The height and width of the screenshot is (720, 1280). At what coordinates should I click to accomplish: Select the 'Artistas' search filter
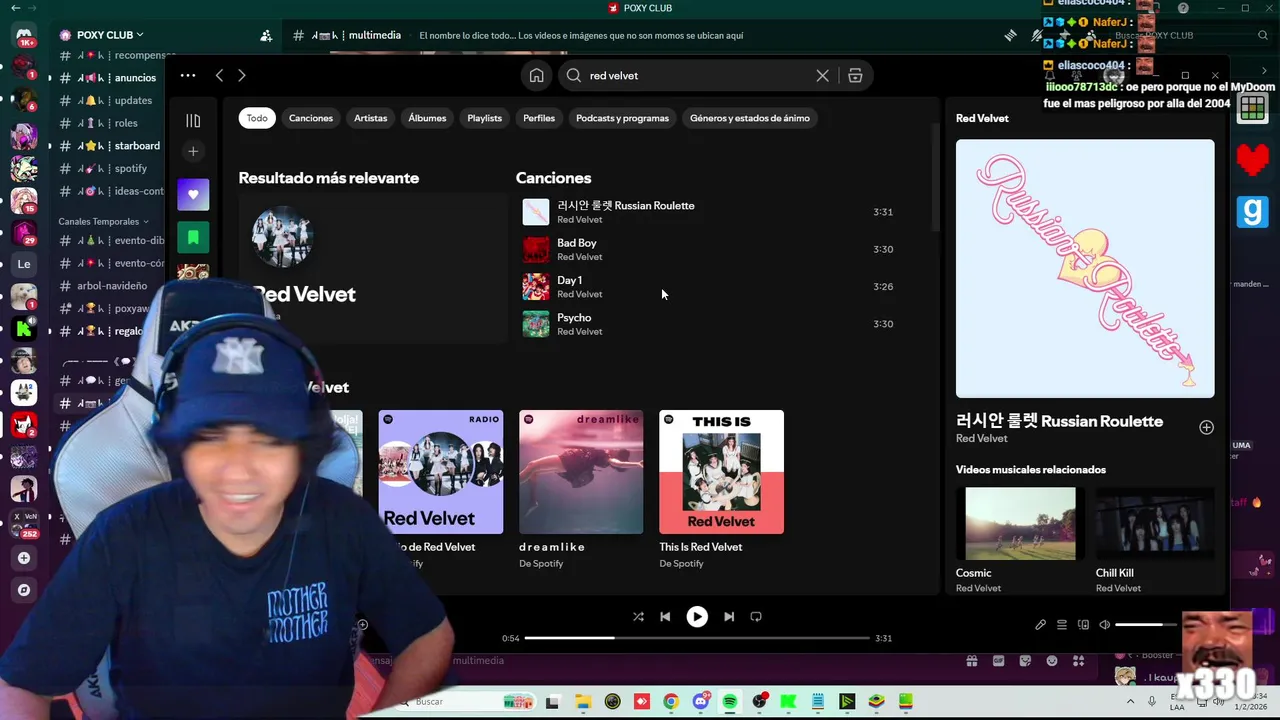[370, 118]
